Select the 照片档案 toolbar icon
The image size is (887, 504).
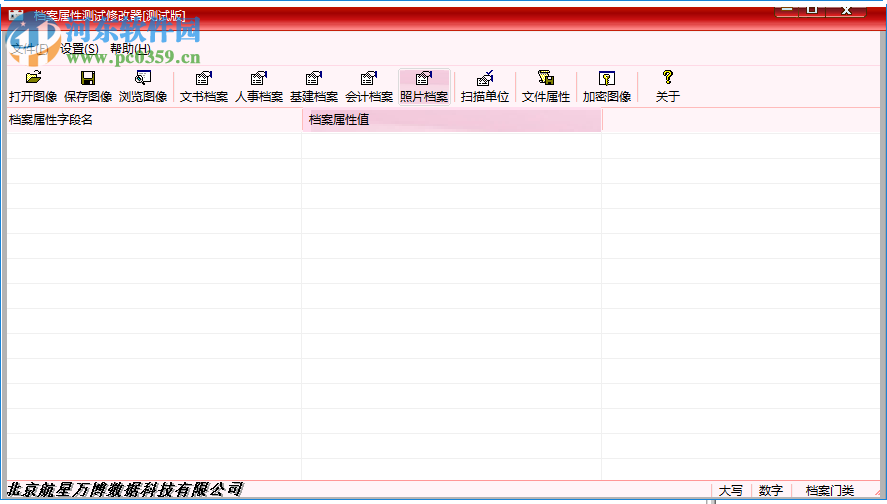click(x=424, y=87)
